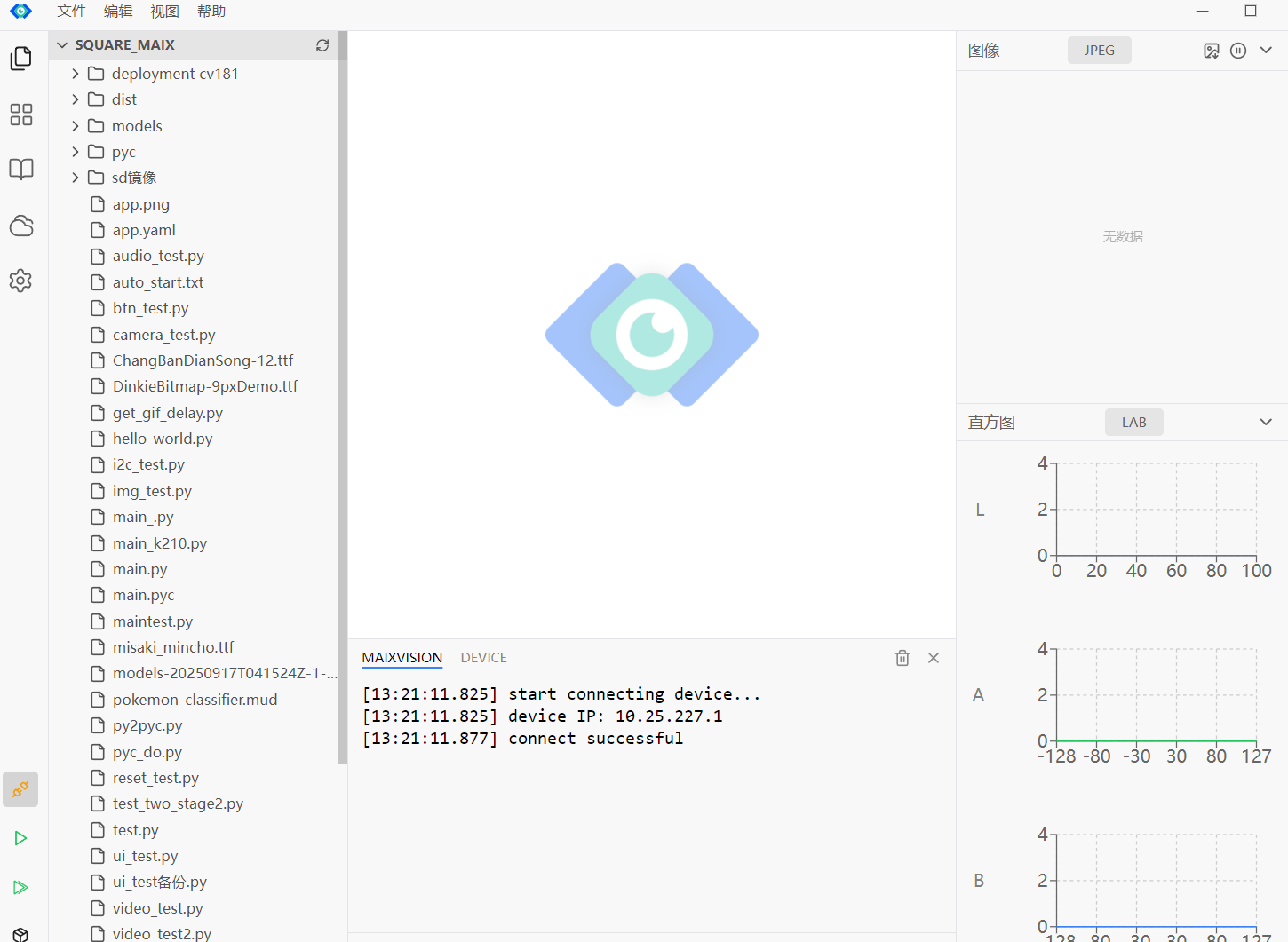
Task: Expand the sd镜像 folder
Action: [x=76, y=178]
